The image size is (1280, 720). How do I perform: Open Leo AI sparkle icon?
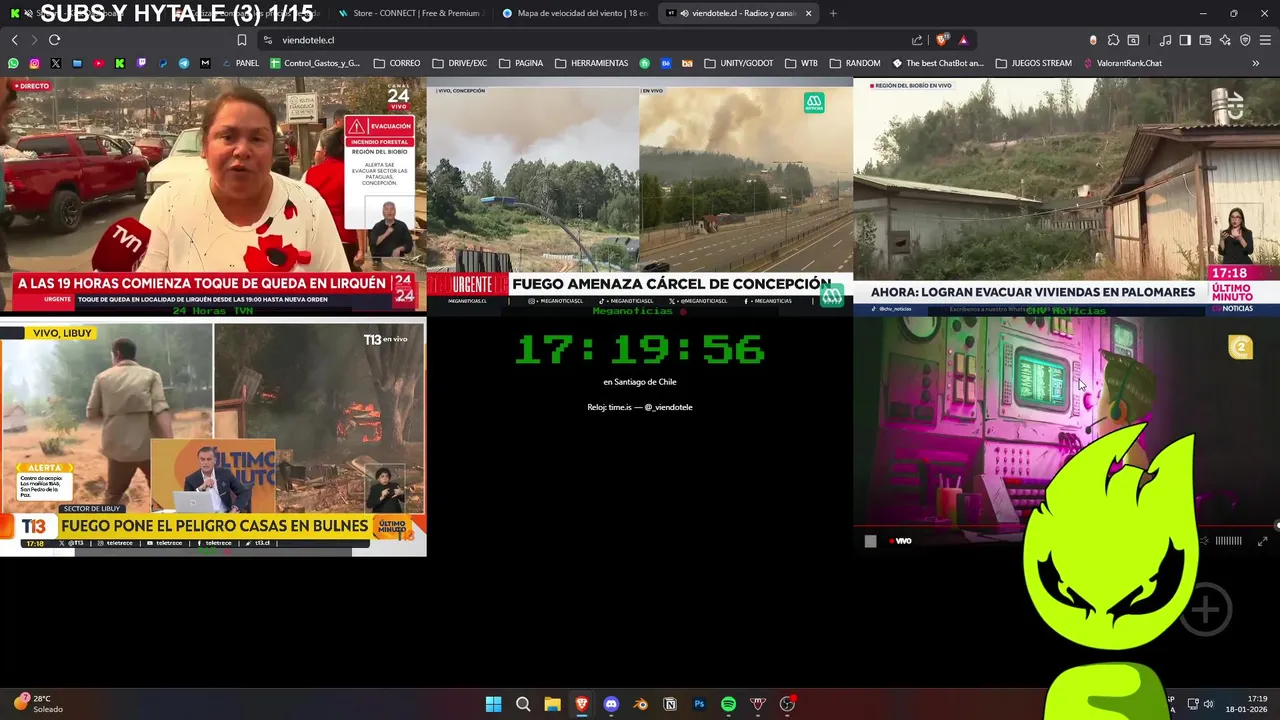click(x=1225, y=40)
